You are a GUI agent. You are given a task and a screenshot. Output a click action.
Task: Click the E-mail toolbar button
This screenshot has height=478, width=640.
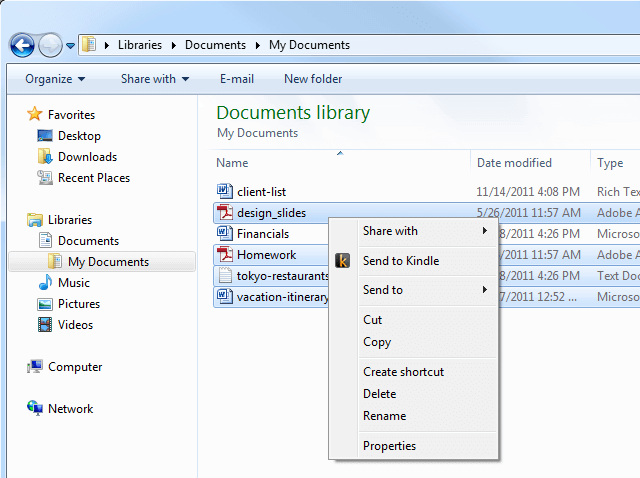point(237,79)
